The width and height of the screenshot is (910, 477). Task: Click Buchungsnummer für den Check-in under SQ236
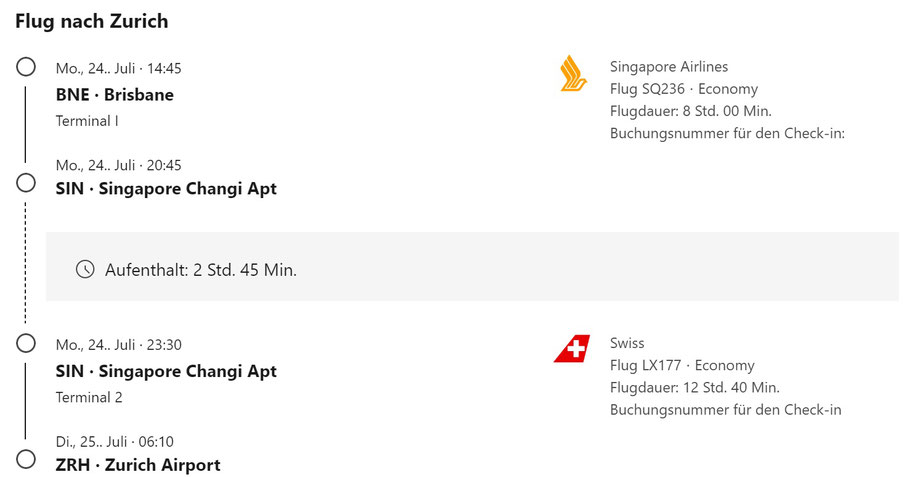727,133
